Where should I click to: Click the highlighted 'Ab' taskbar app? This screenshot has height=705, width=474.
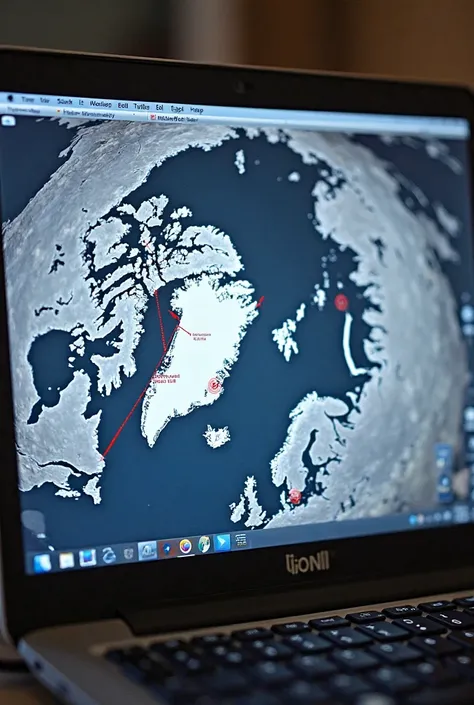coord(148,550)
